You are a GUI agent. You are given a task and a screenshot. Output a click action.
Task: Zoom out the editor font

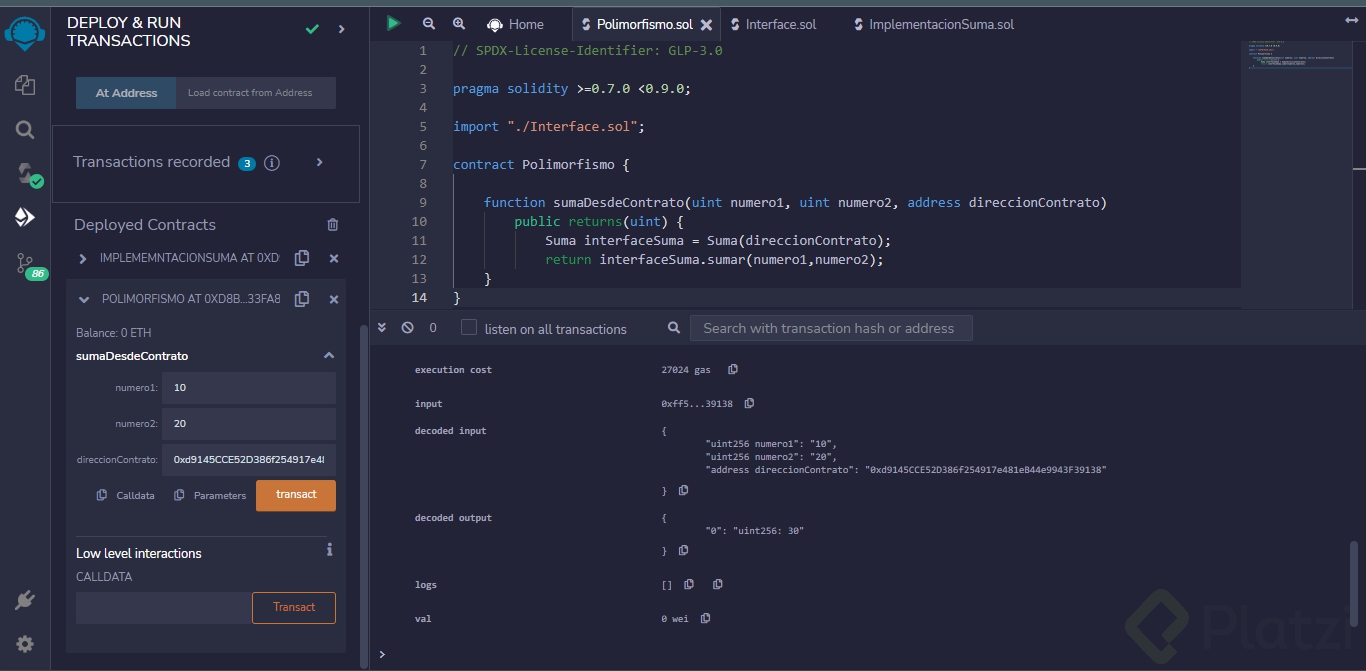[x=429, y=24]
